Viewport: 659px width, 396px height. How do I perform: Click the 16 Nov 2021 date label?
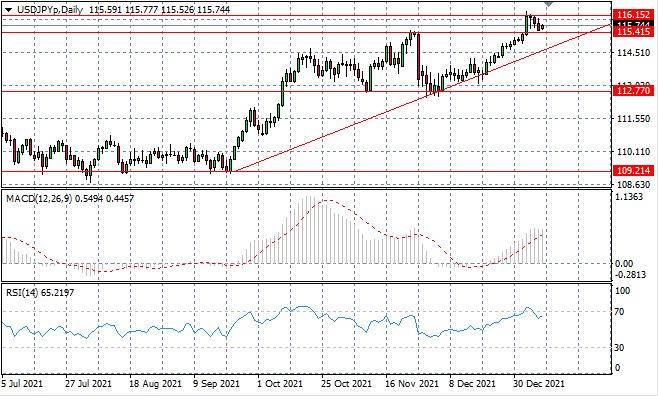point(412,384)
